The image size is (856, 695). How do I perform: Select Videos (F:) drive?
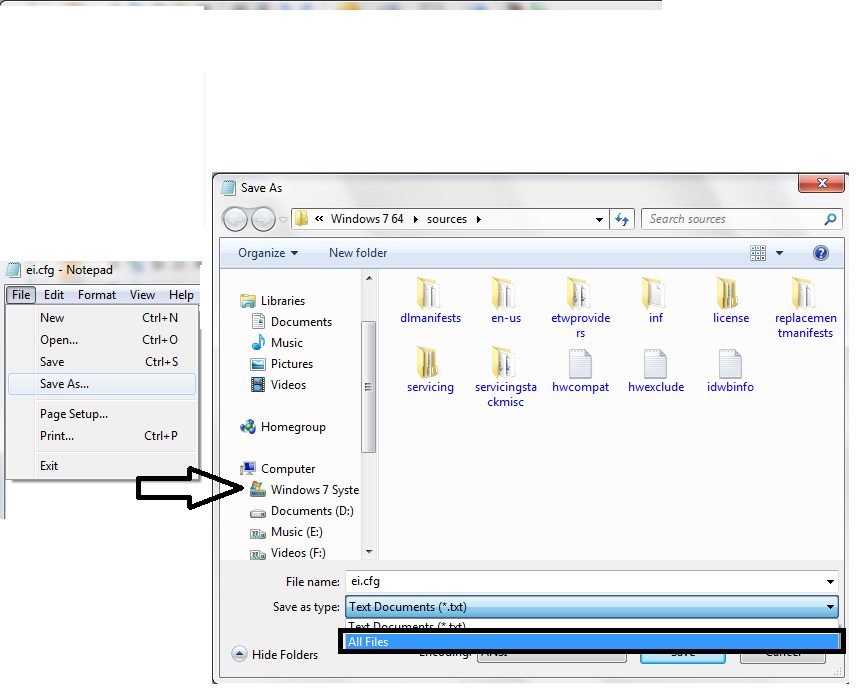tap(288, 553)
